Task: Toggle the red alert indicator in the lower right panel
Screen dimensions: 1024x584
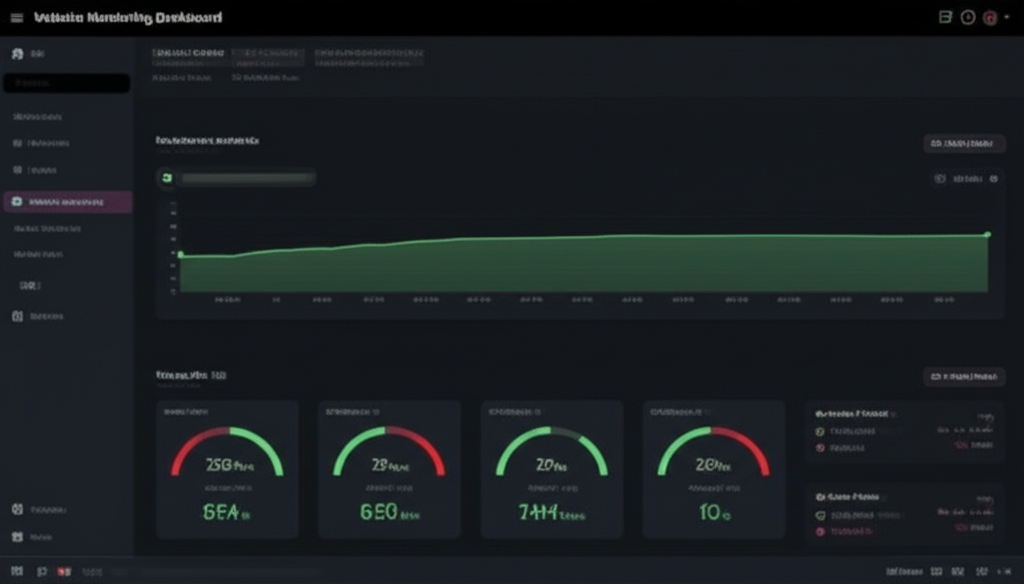Action: coord(821,532)
